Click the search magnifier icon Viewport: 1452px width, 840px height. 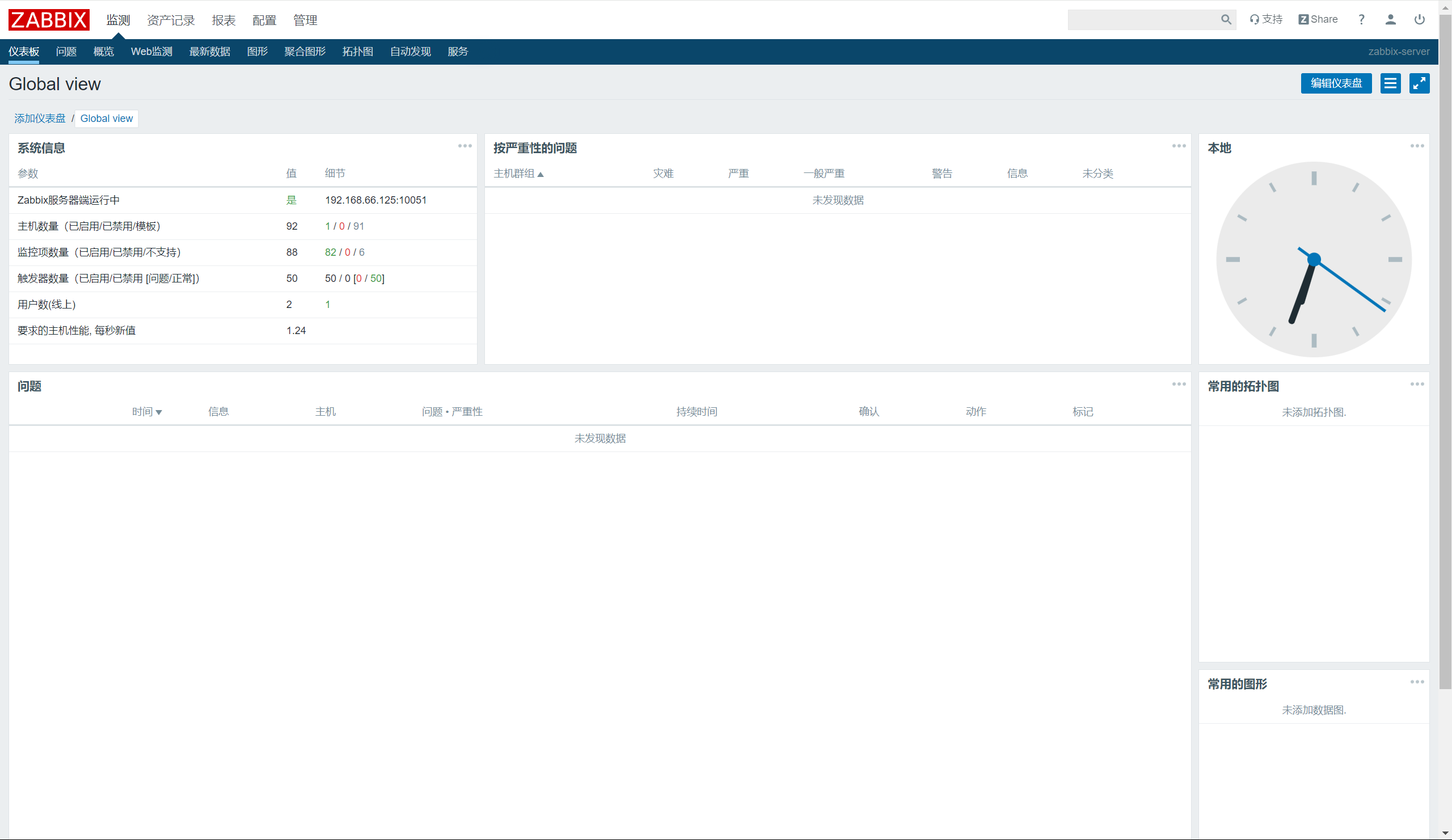coord(1226,20)
